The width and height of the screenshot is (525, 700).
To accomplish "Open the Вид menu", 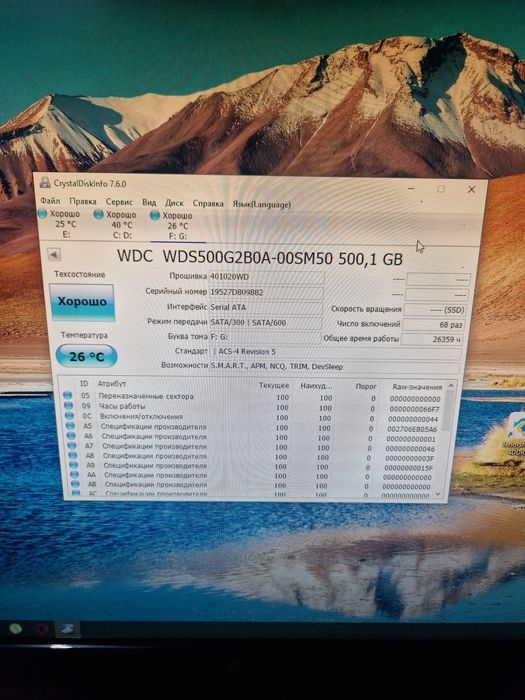I will [149, 202].
